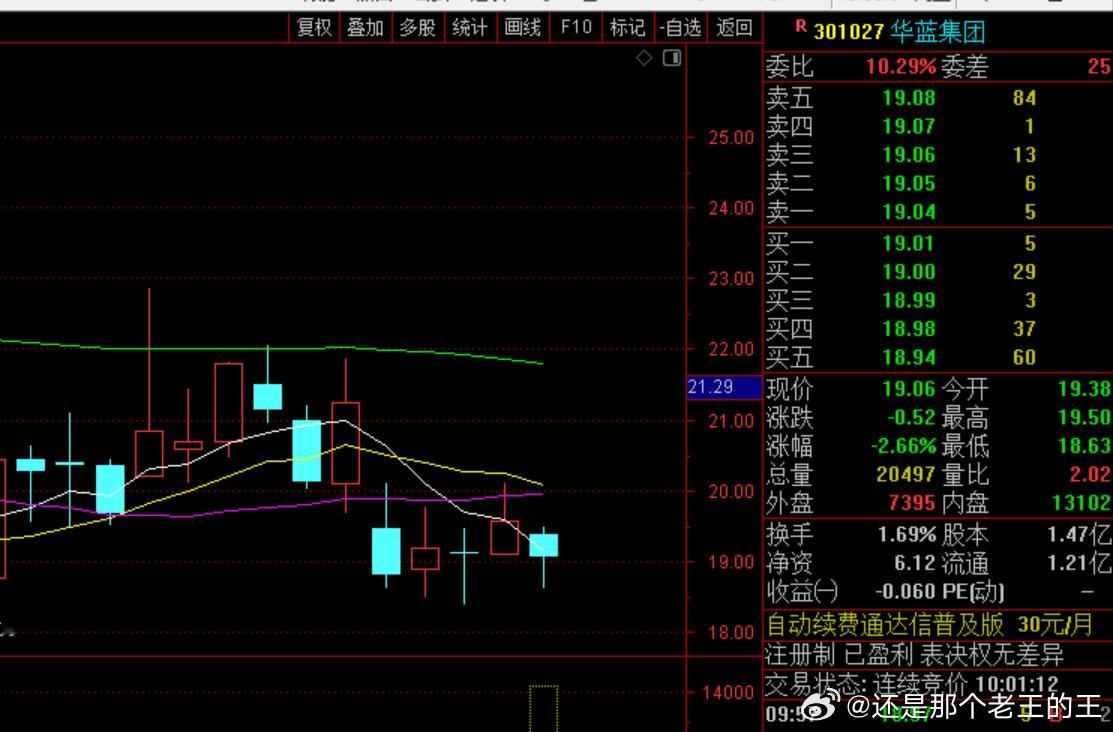Click the 涨跌 value -0.52
1113x732 pixels.
tap(911, 417)
